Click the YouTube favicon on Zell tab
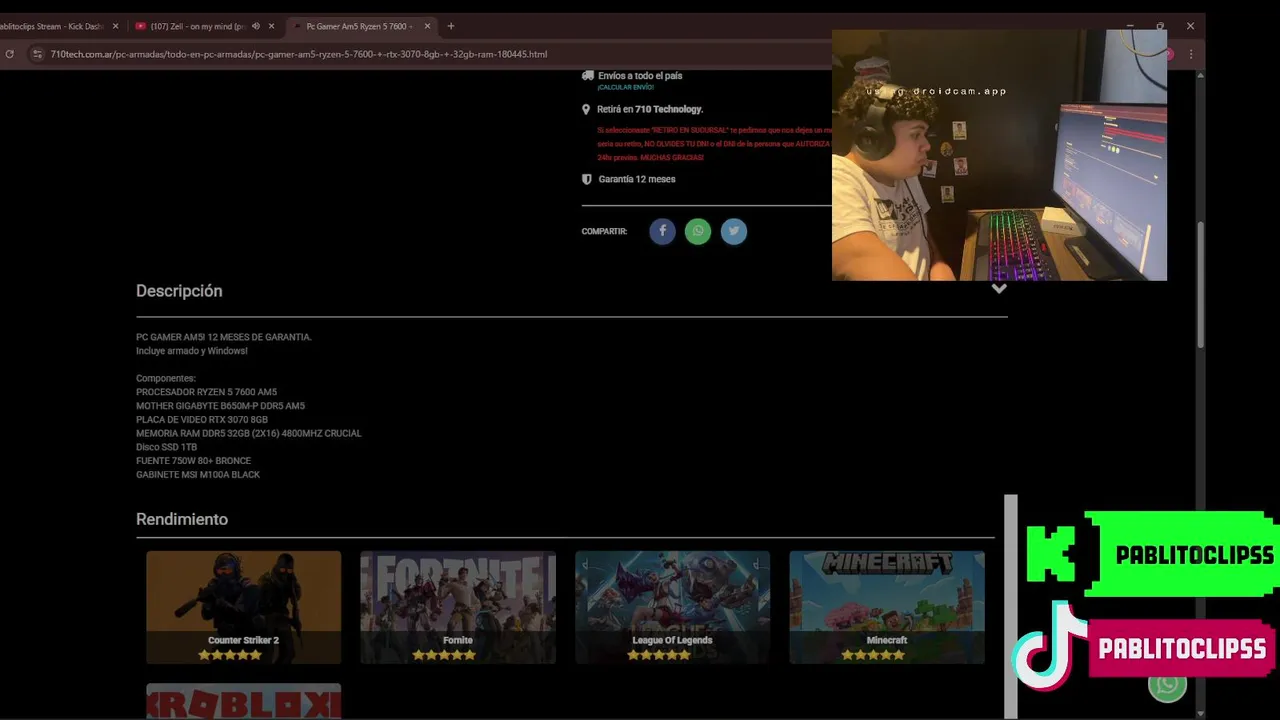Viewport: 1280px width, 720px height. (140, 26)
